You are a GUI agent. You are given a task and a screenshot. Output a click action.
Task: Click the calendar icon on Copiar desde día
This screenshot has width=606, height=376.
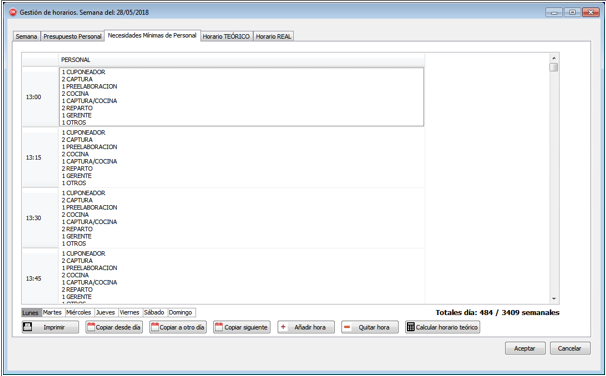(91, 327)
